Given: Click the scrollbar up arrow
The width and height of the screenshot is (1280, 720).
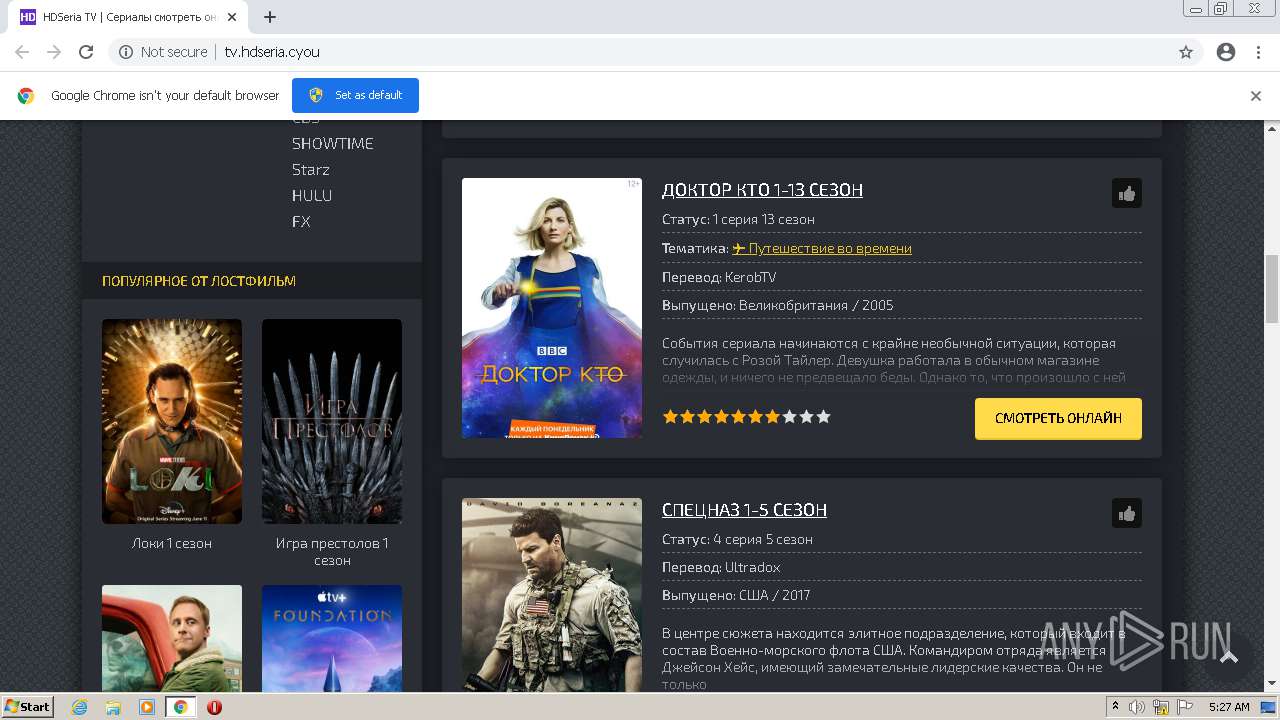Looking at the screenshot, I should [1272, 128].
